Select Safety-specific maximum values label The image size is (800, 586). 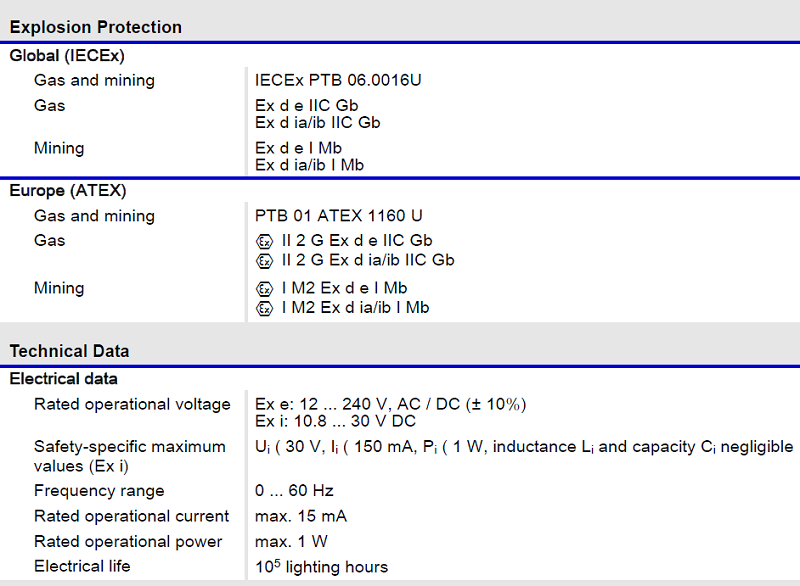point(130,456)
